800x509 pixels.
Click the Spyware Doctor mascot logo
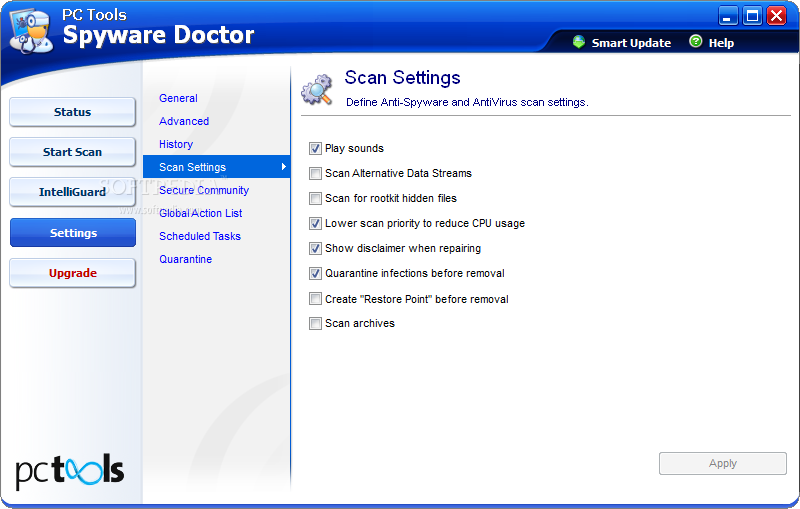click(32, 31)
